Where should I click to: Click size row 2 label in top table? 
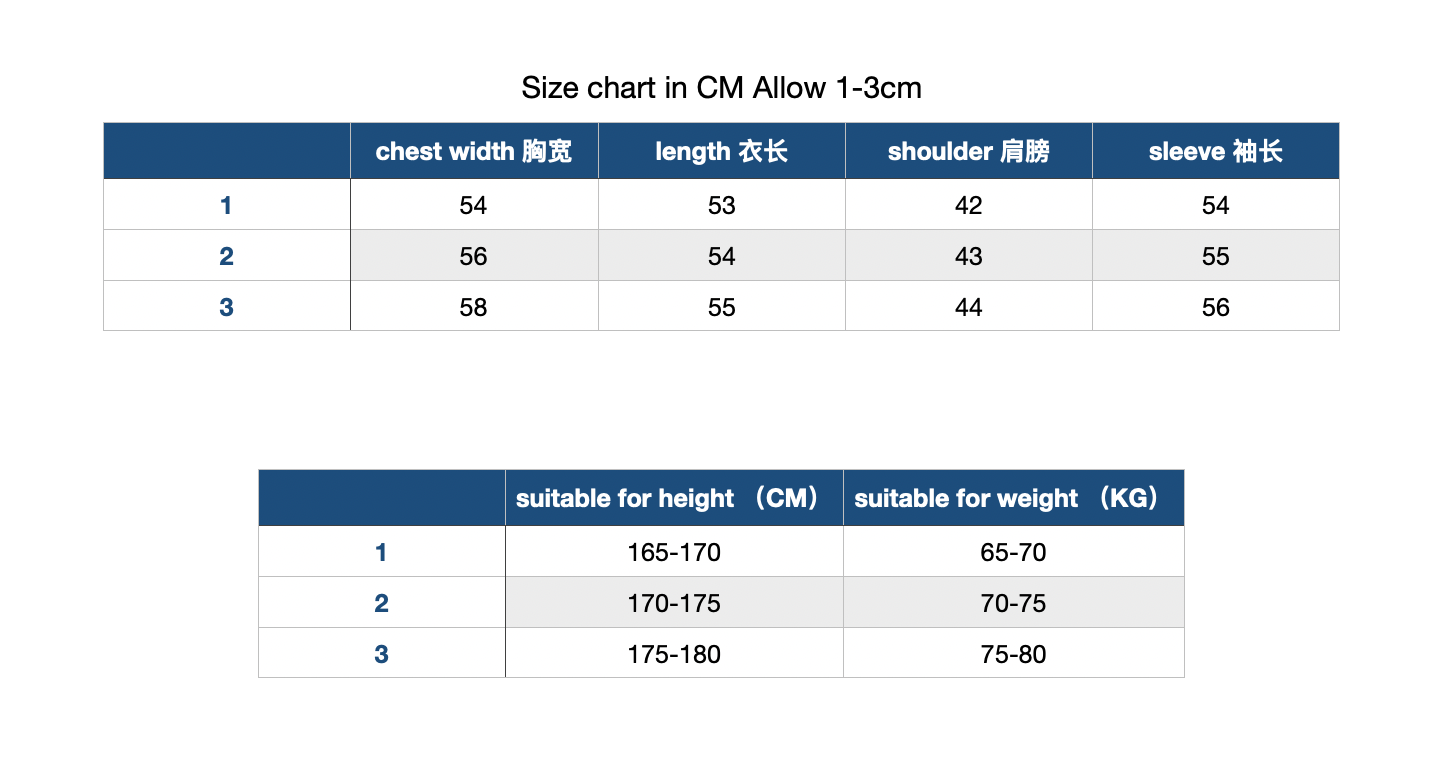(x=227, y=256)
